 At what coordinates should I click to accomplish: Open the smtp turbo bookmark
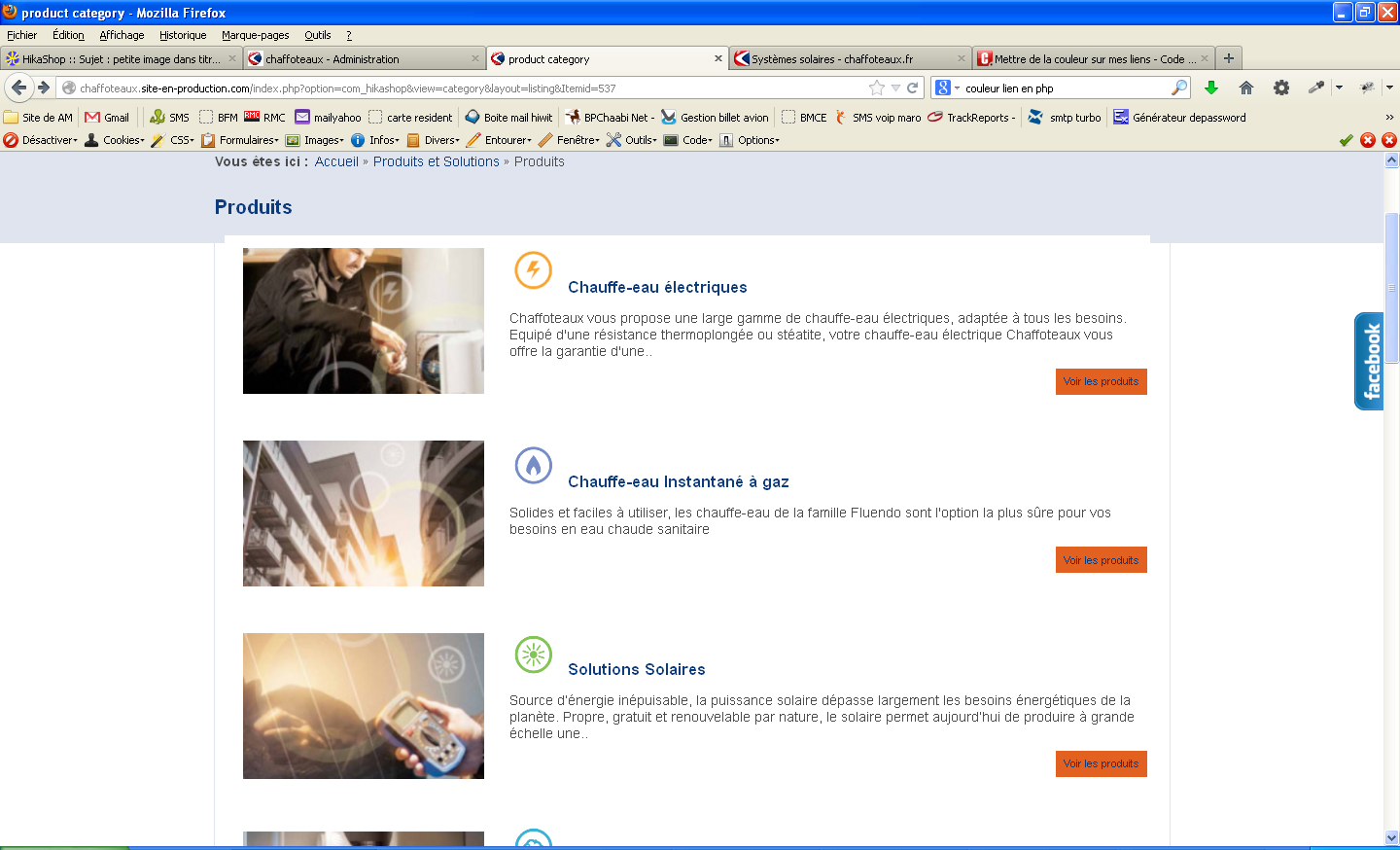click(x=1065, y=118)
